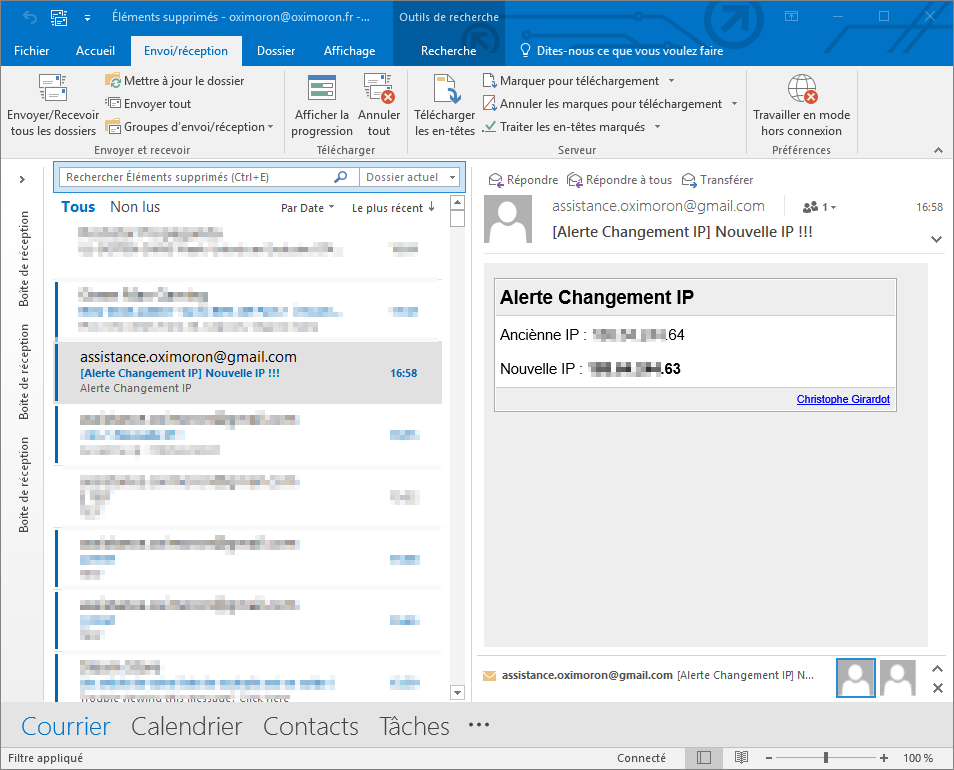Switch to the Recherche tab
The image size is (954, 770).
pos(448,51)
